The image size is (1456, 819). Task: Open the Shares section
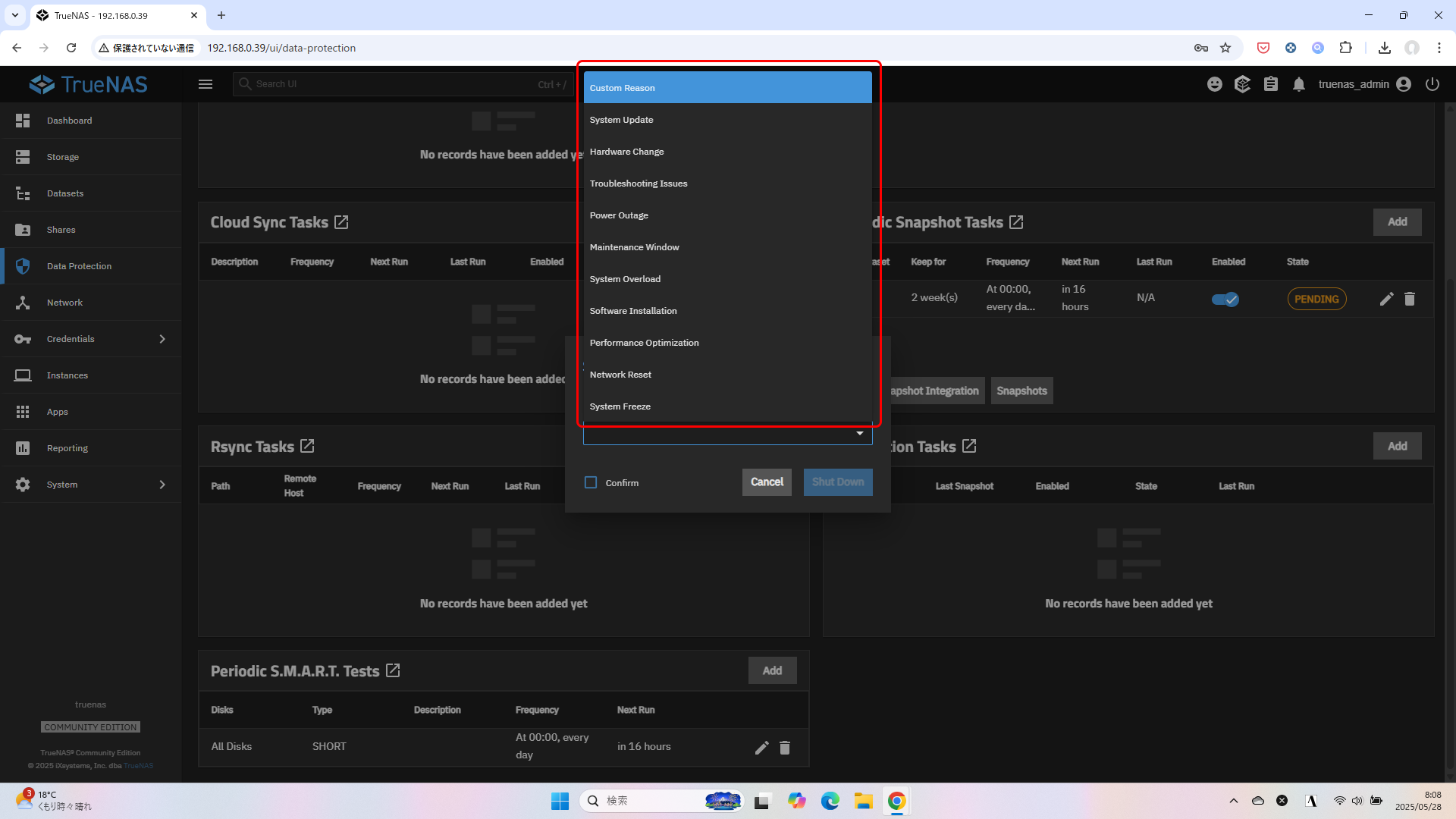91,230
